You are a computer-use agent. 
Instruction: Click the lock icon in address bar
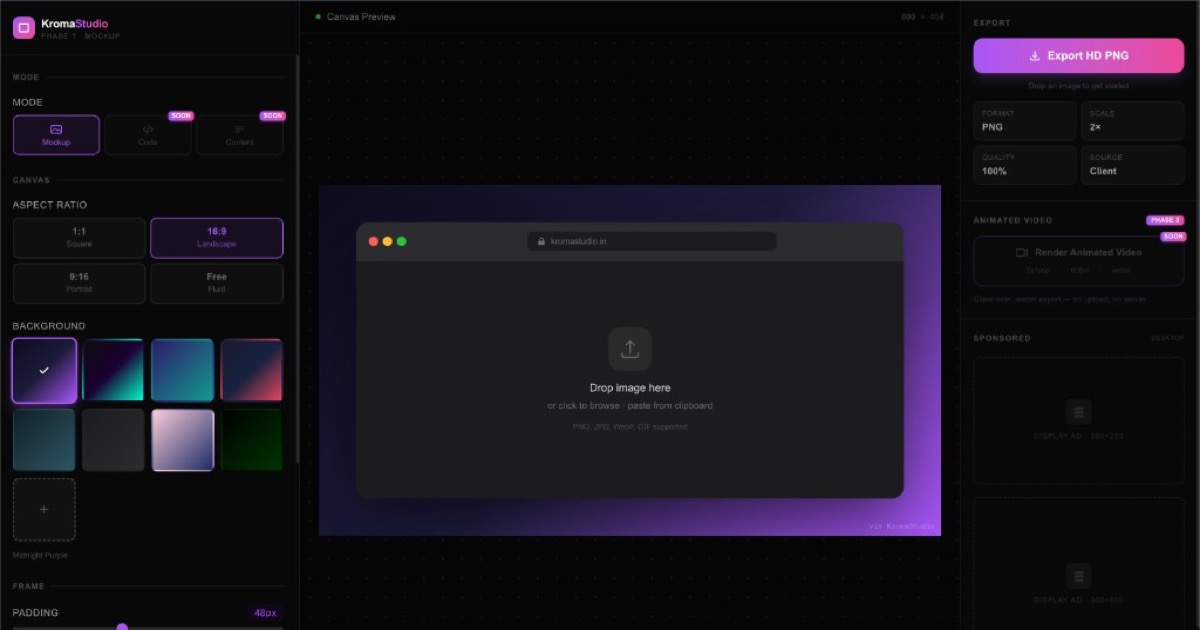click(542, 241)
